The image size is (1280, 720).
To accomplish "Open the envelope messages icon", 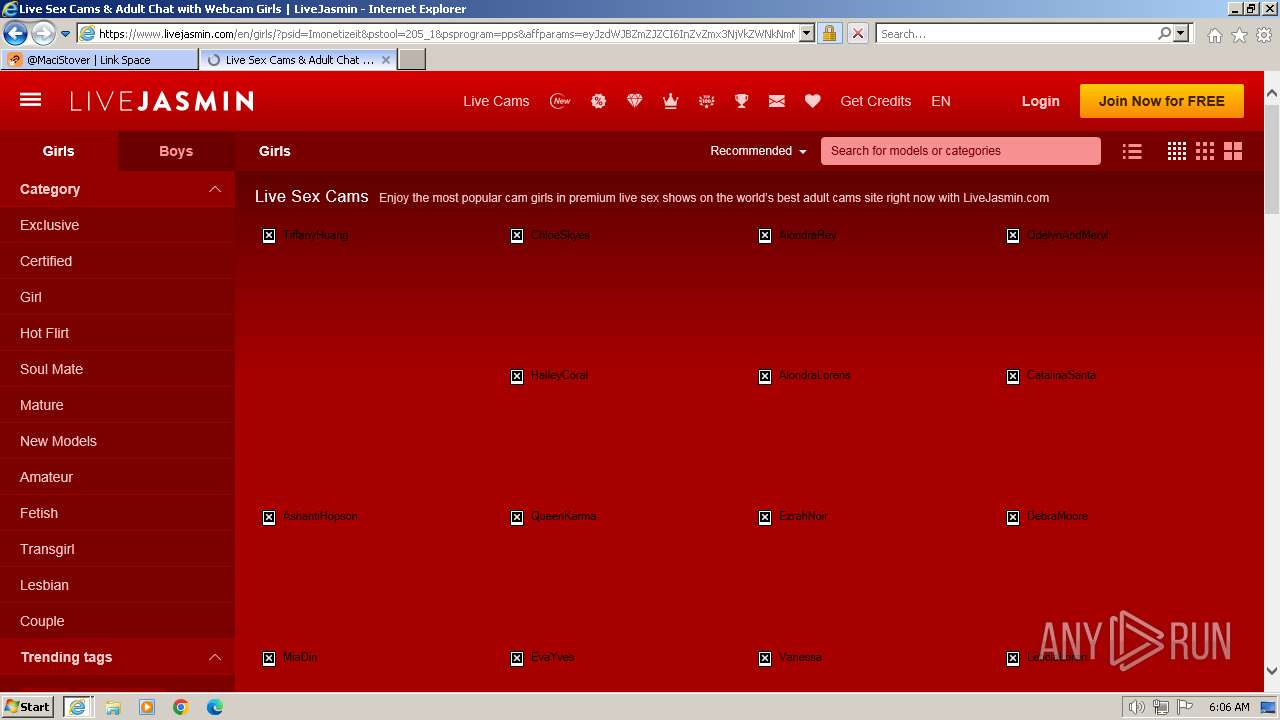I will tap(777, 101).
